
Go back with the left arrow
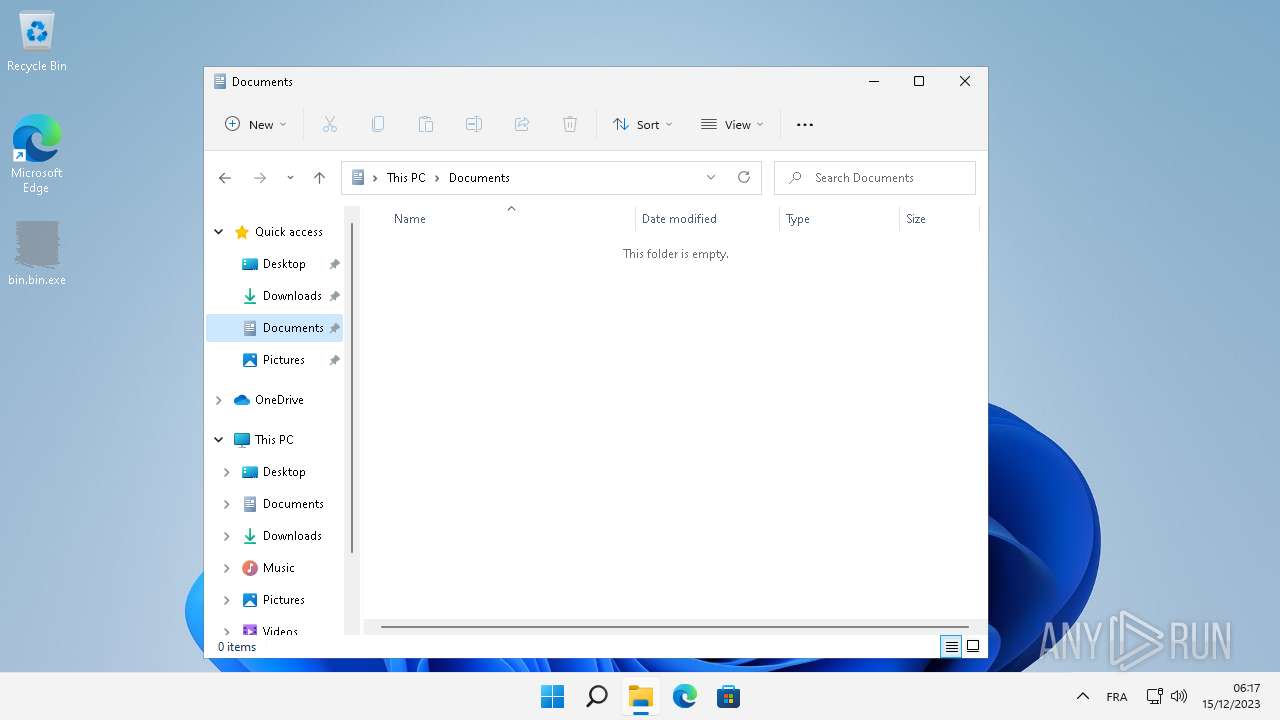[224, 178]
